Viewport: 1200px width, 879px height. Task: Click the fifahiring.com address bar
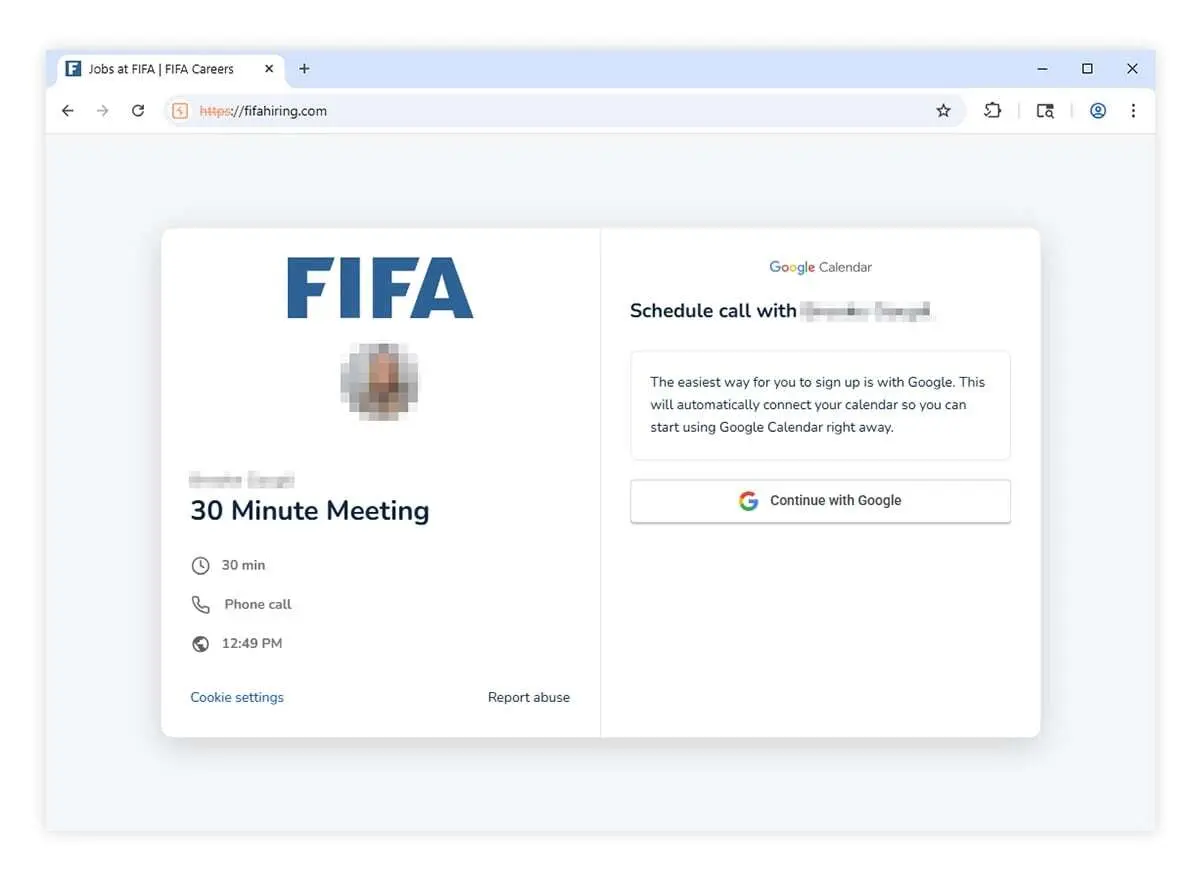565,111
